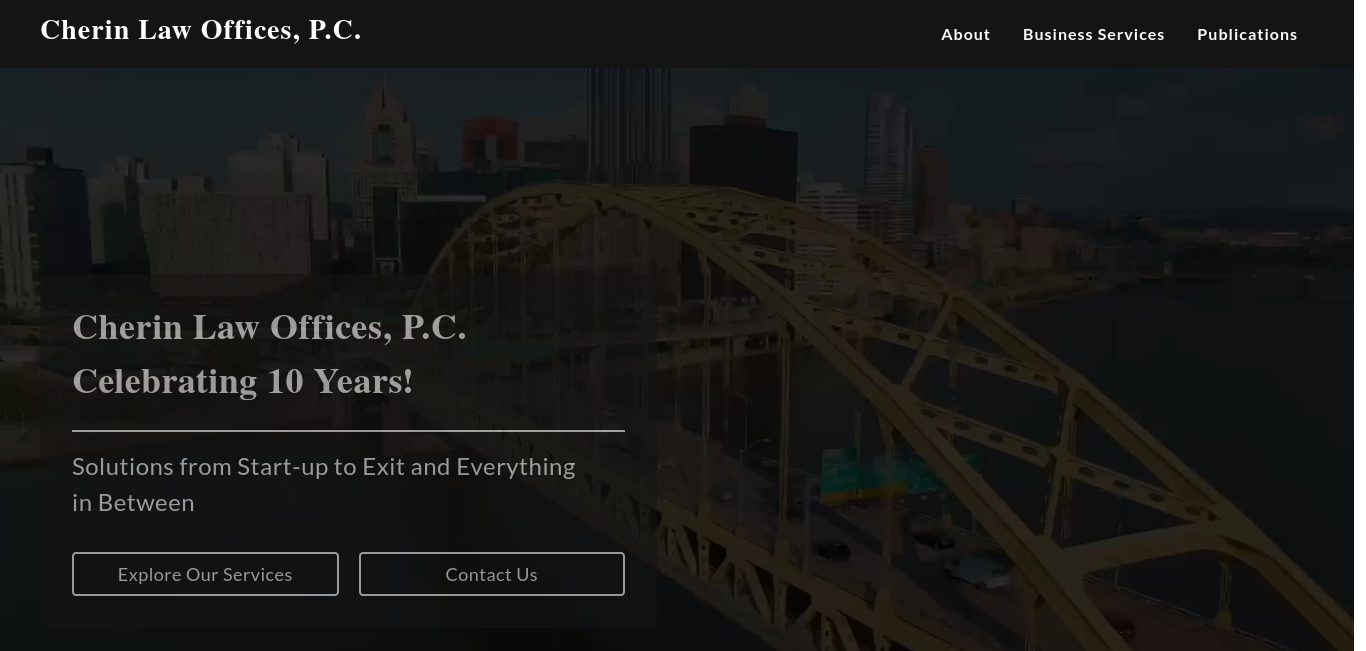Open the About menu item

click(x=965, y=34)
